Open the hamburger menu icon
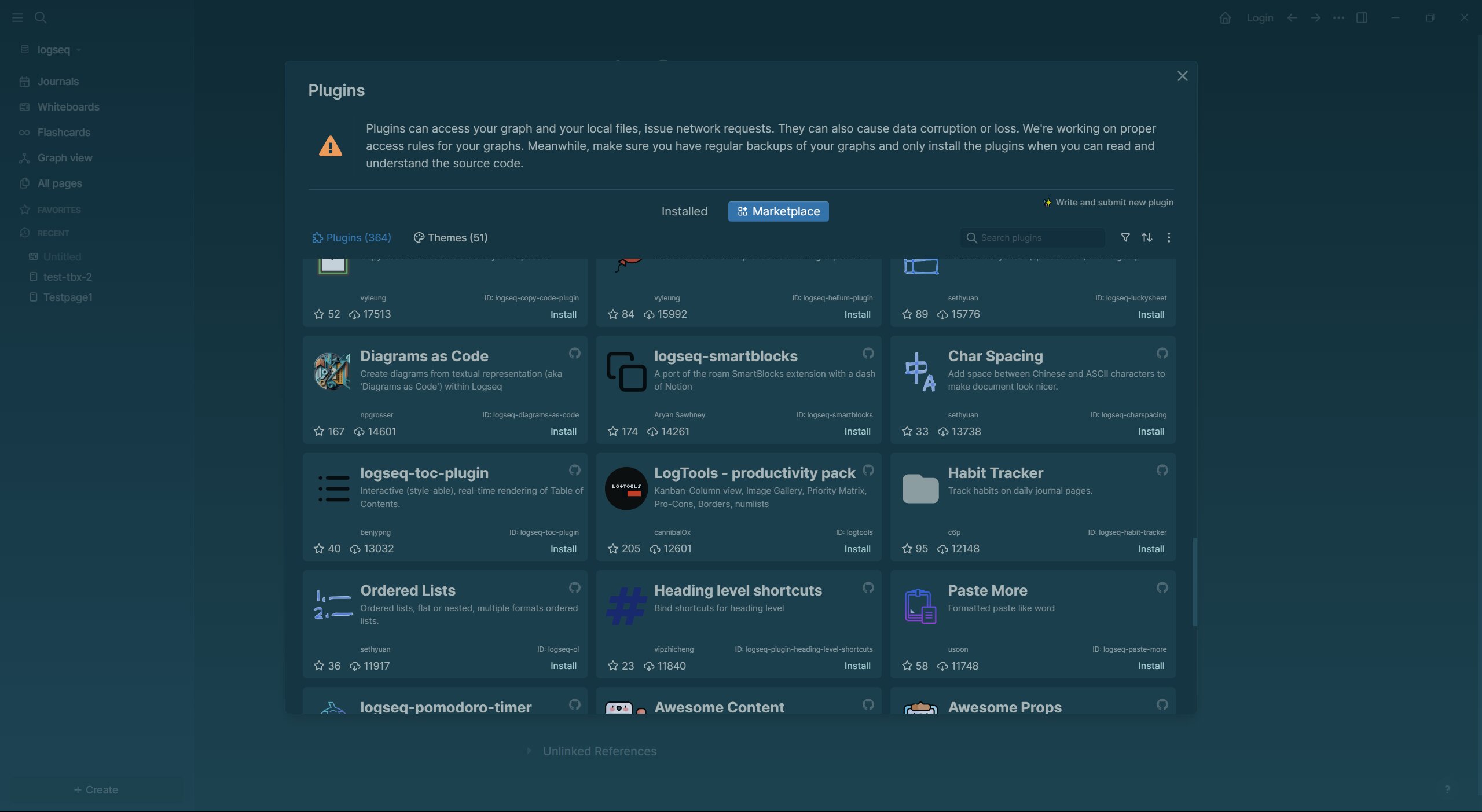 tap(17, 17)
